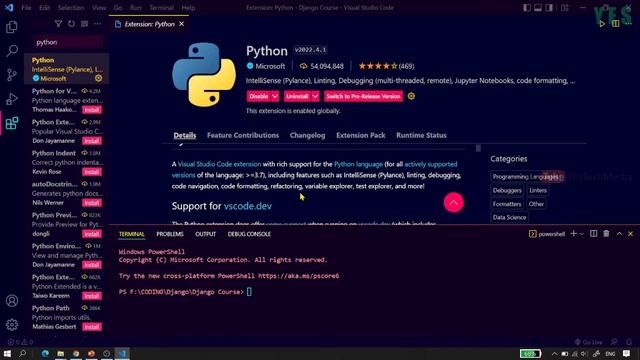Open the Extensions view icon
This screenshot has width=640, height=360.
tap(11, 123)
